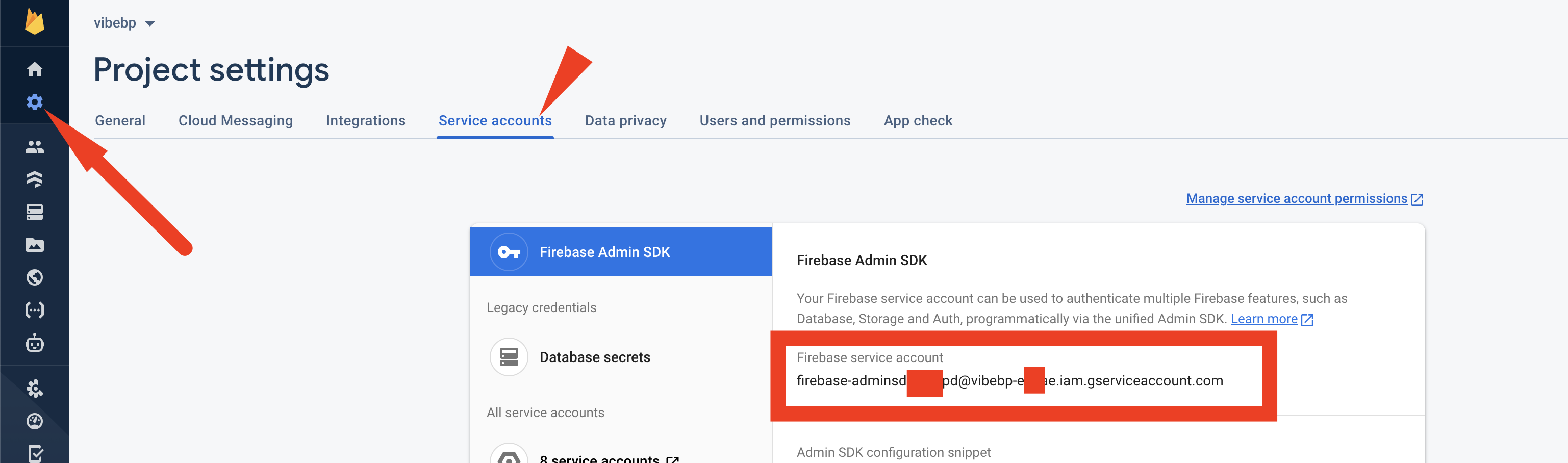Open Performance gauge icon in sidebar

35,421
